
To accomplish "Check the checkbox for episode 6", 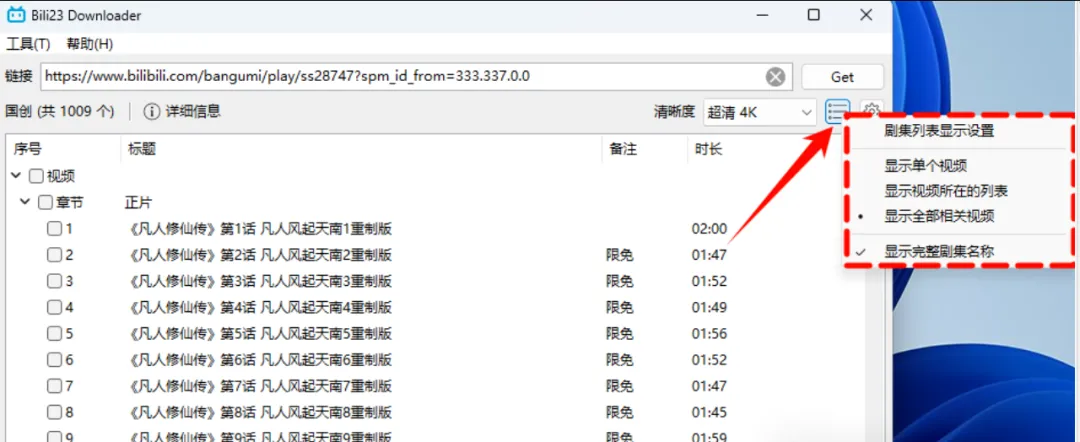I will pos(54,360).
